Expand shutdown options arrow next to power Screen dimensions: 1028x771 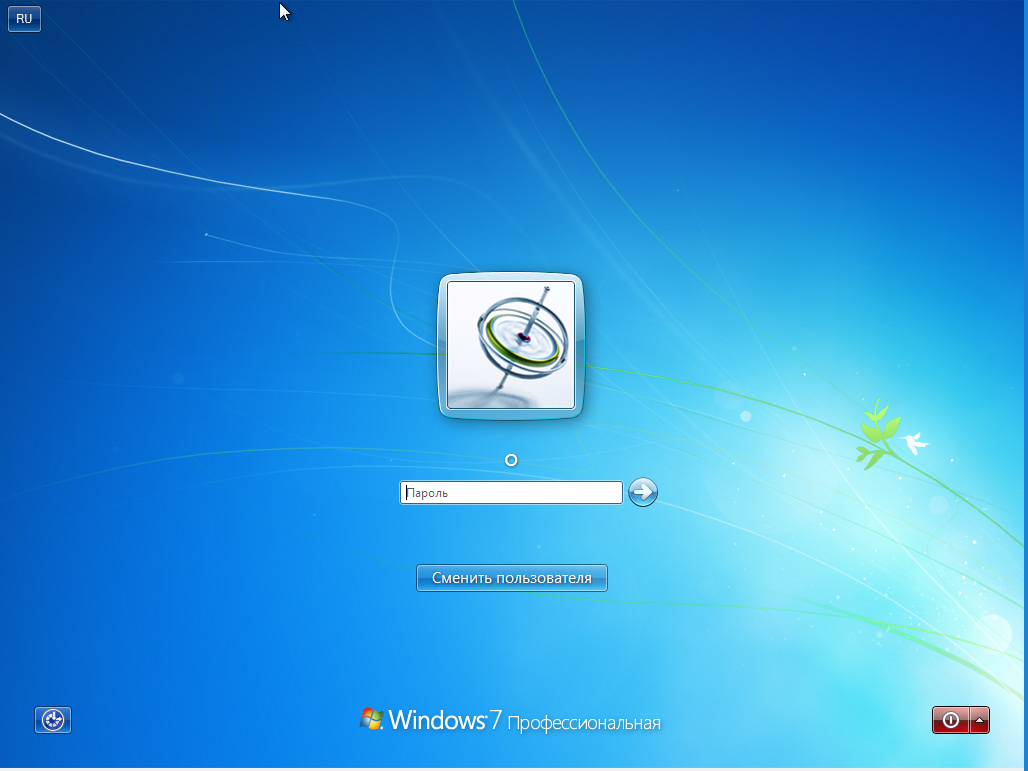pyautogui.click(x=979, y=720)
